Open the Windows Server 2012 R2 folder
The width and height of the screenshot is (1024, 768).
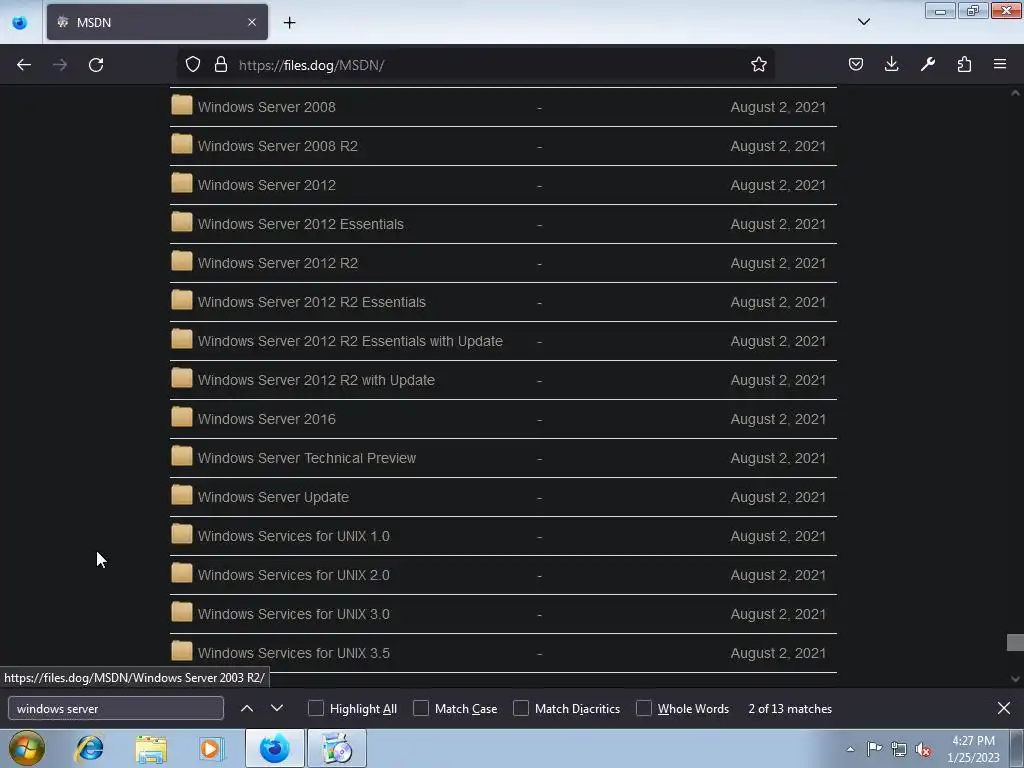point(278,263)
